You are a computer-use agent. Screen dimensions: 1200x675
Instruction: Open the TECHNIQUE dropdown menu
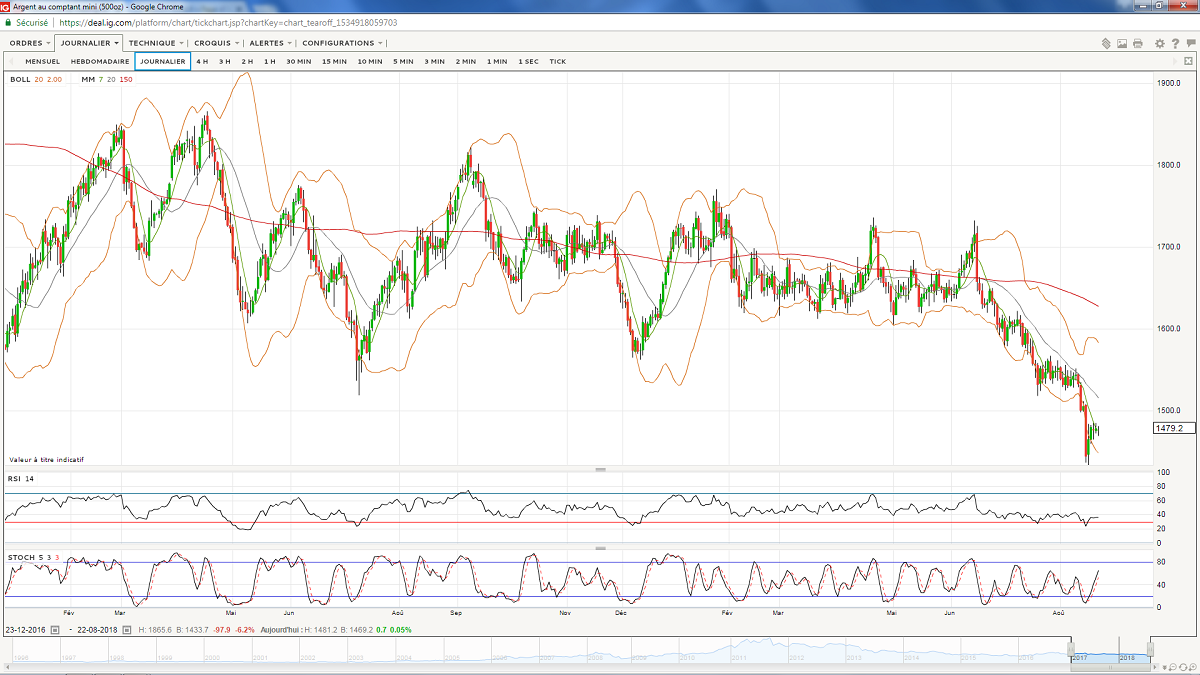coord(155,43)
